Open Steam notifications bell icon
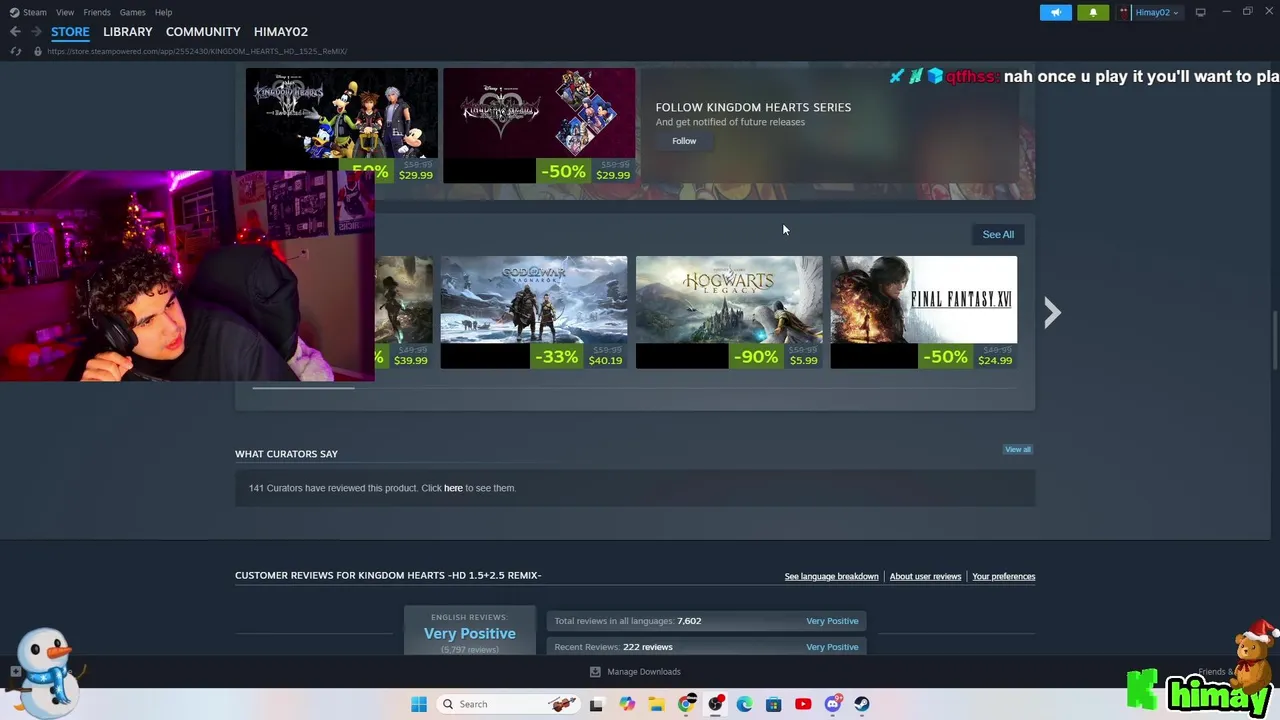 pos(1093,12)
